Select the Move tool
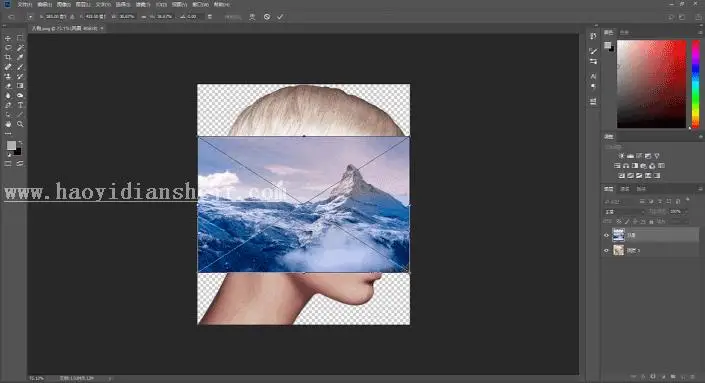 8,38
